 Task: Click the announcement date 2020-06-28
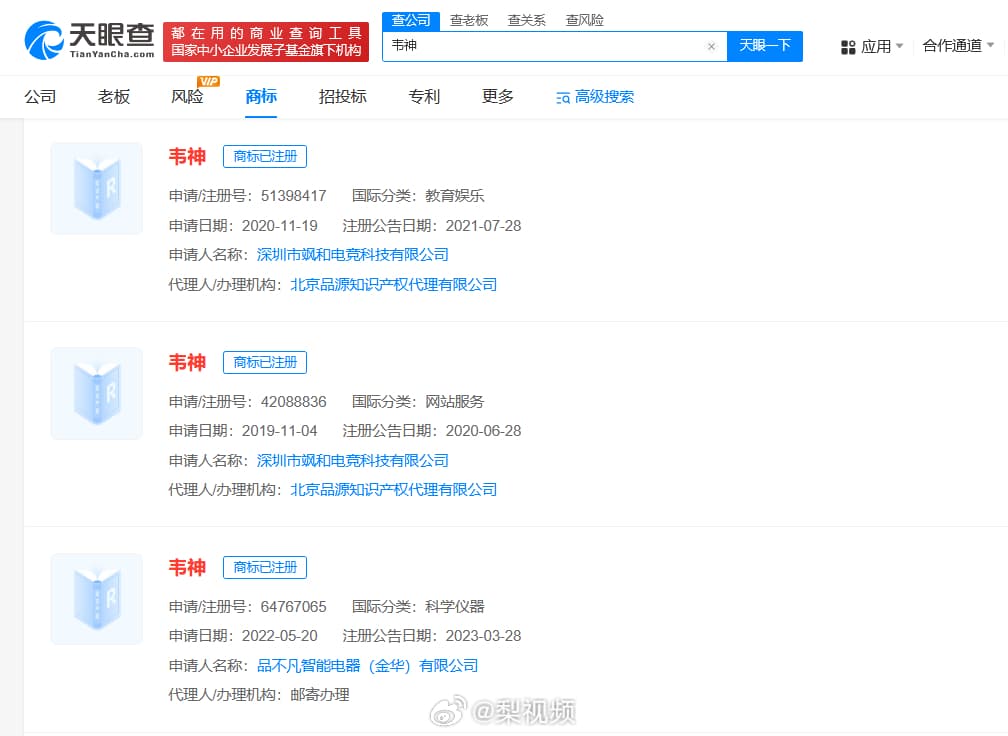(x=483, y=431)
